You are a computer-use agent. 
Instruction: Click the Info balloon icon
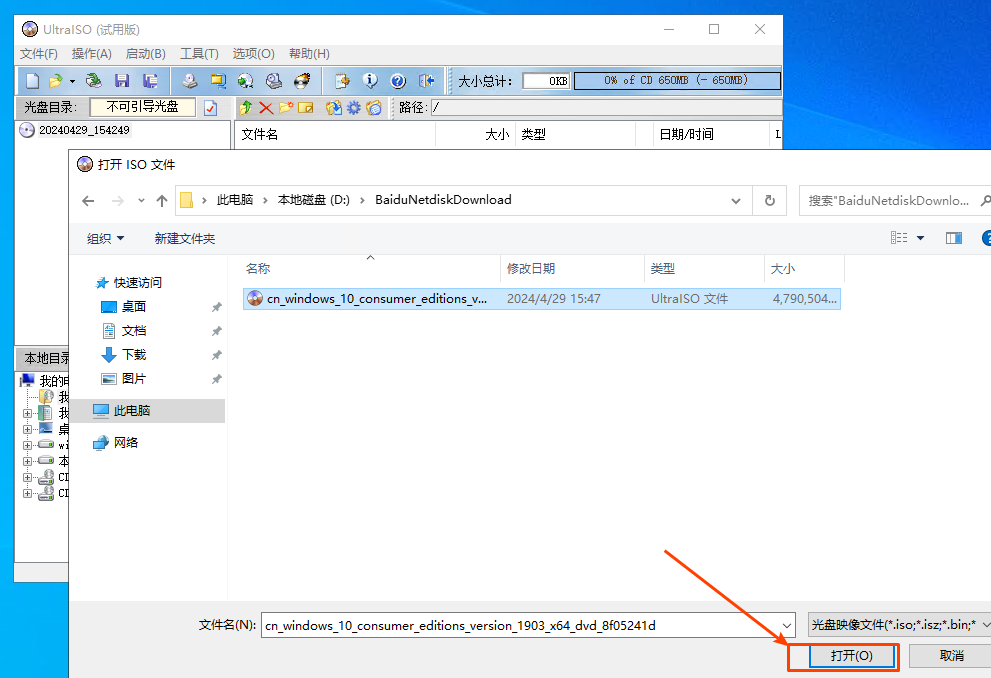point(370,81)
